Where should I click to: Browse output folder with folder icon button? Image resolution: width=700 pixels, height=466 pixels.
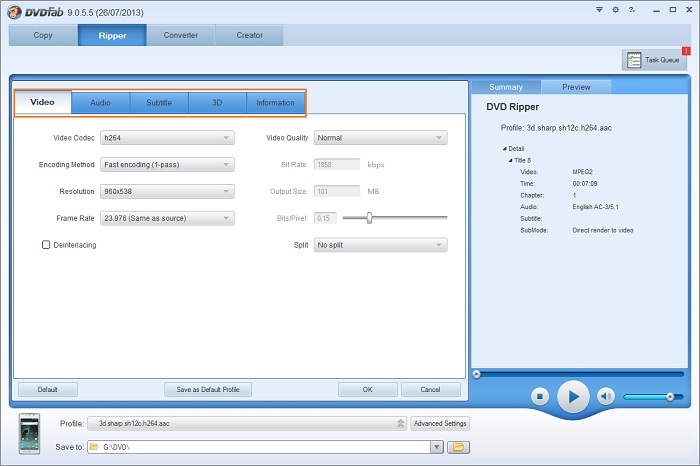point(458,447)
